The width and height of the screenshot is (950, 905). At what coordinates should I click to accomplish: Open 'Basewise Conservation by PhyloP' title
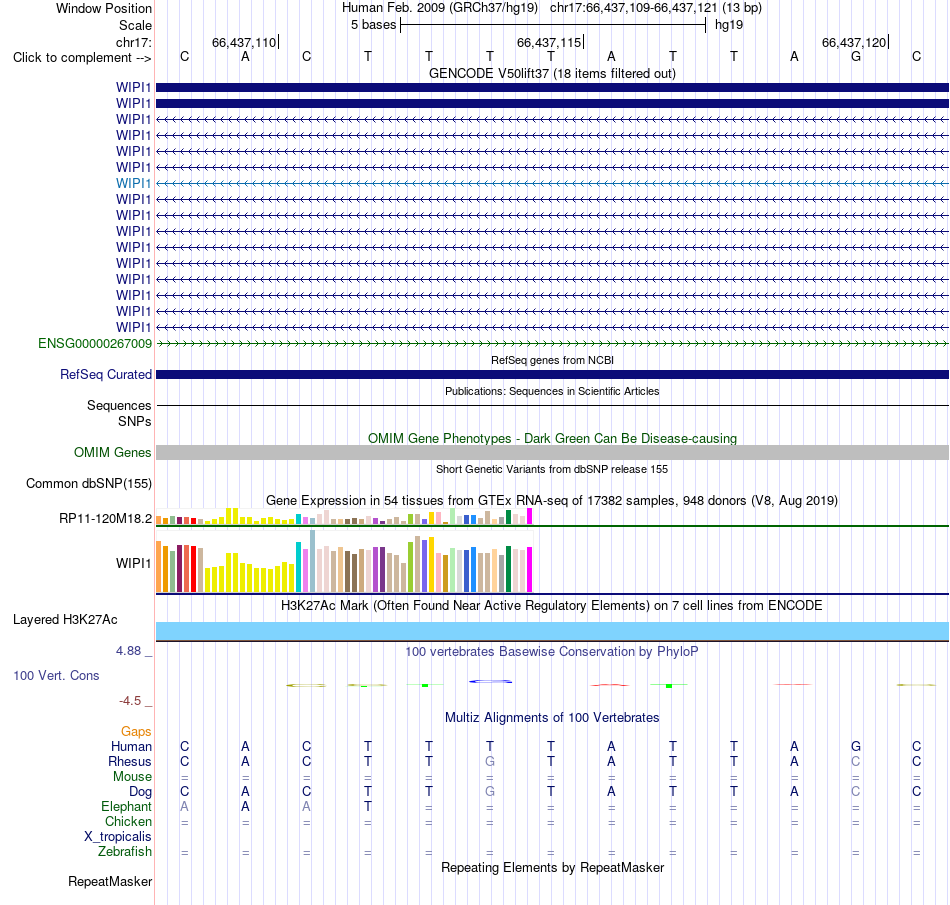pyautogui.click(x=552, y=652)
